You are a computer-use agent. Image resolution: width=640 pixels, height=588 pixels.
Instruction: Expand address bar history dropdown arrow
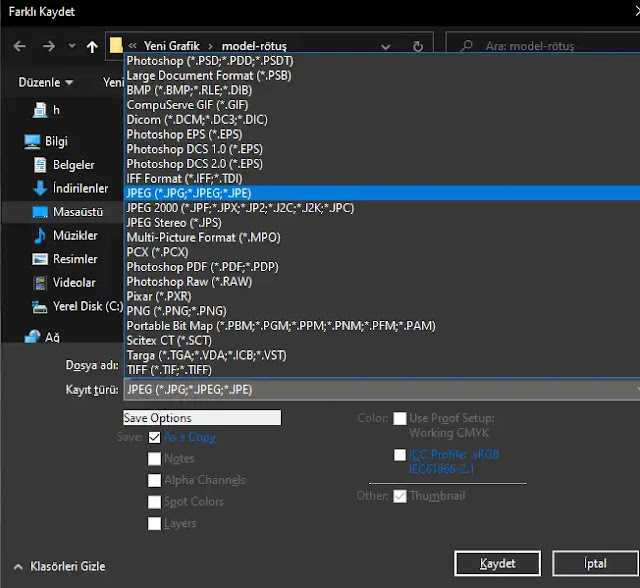point(385,47)
